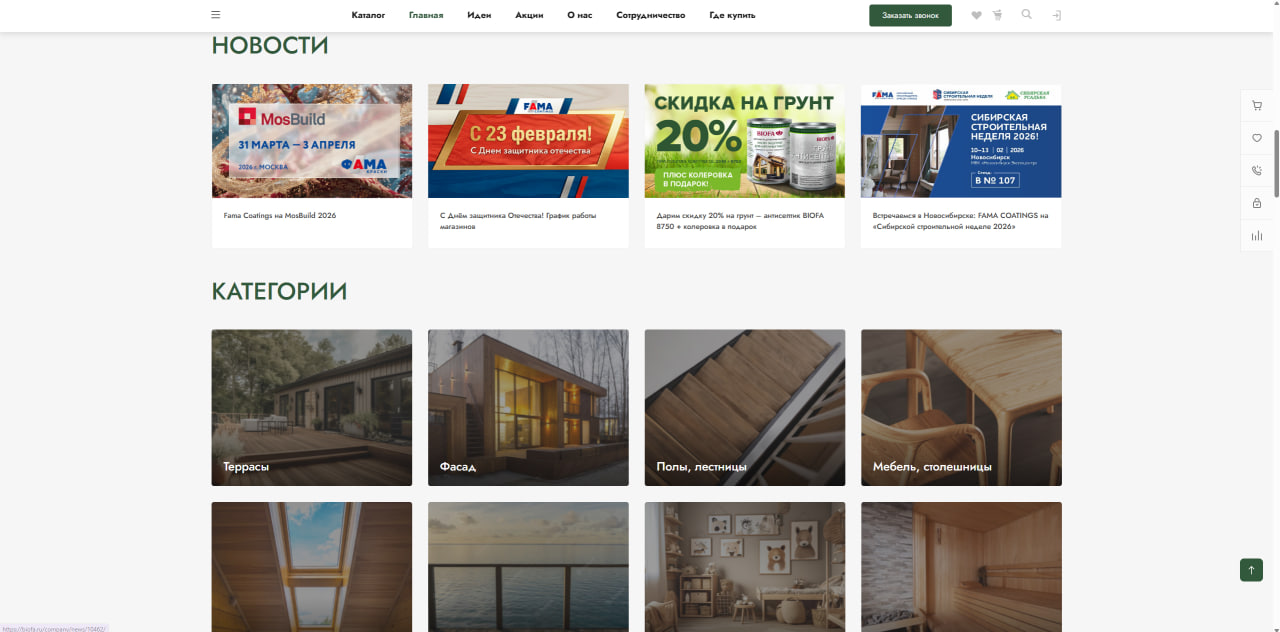Open the Где купить menu item
Screen dimensions: 1280x632
coord(732,15)
